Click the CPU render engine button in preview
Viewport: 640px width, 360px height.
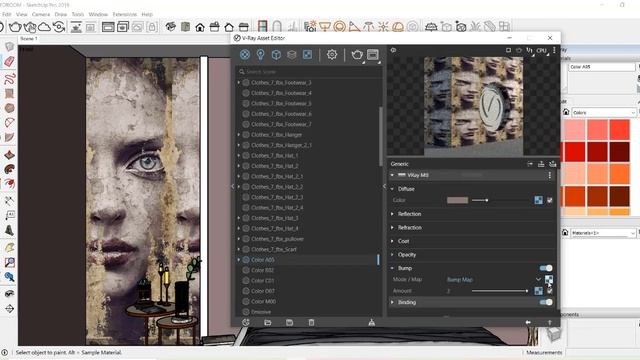coord(542,50)
